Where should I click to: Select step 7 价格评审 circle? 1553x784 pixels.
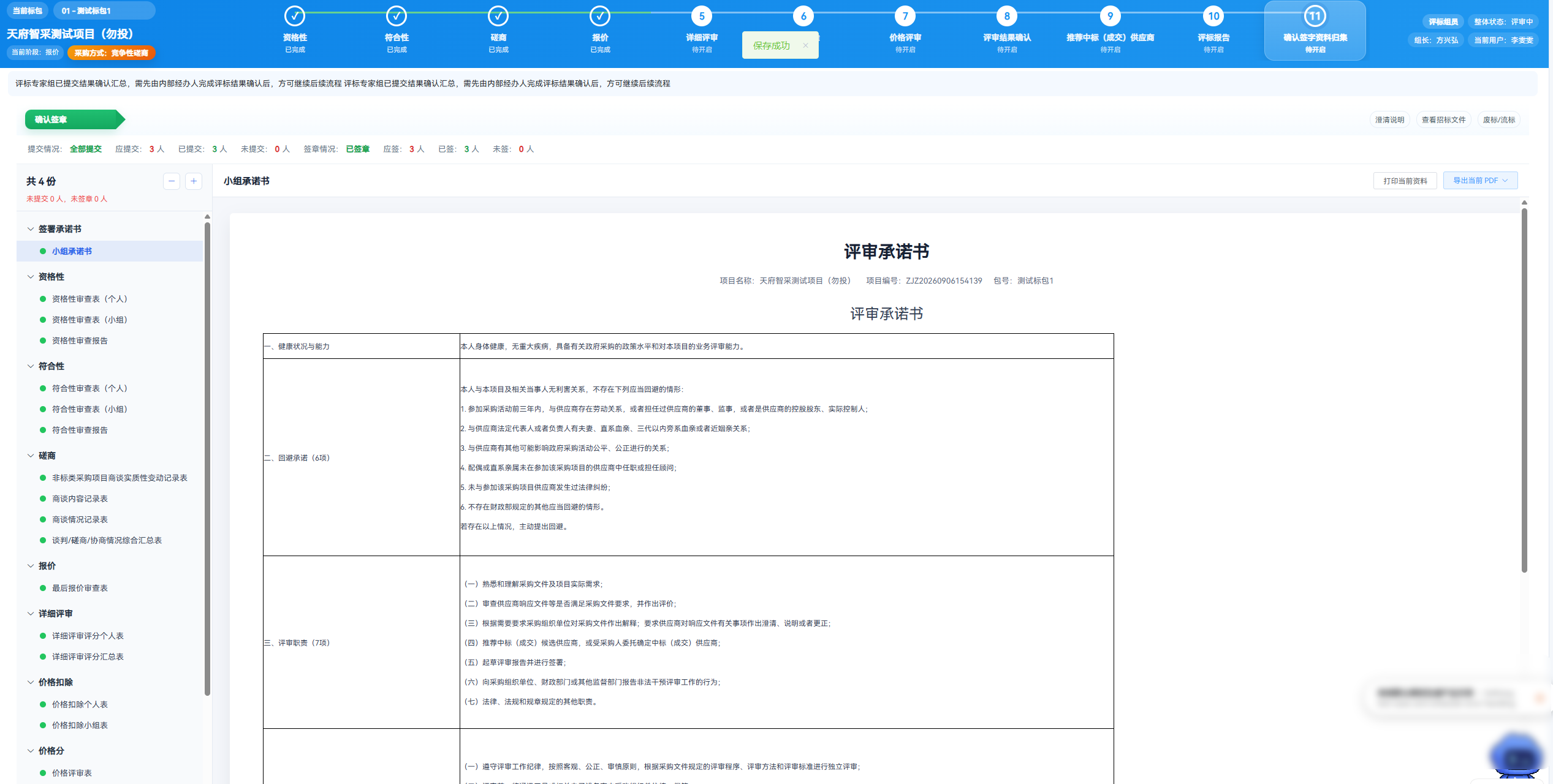(x=905, y=16)
